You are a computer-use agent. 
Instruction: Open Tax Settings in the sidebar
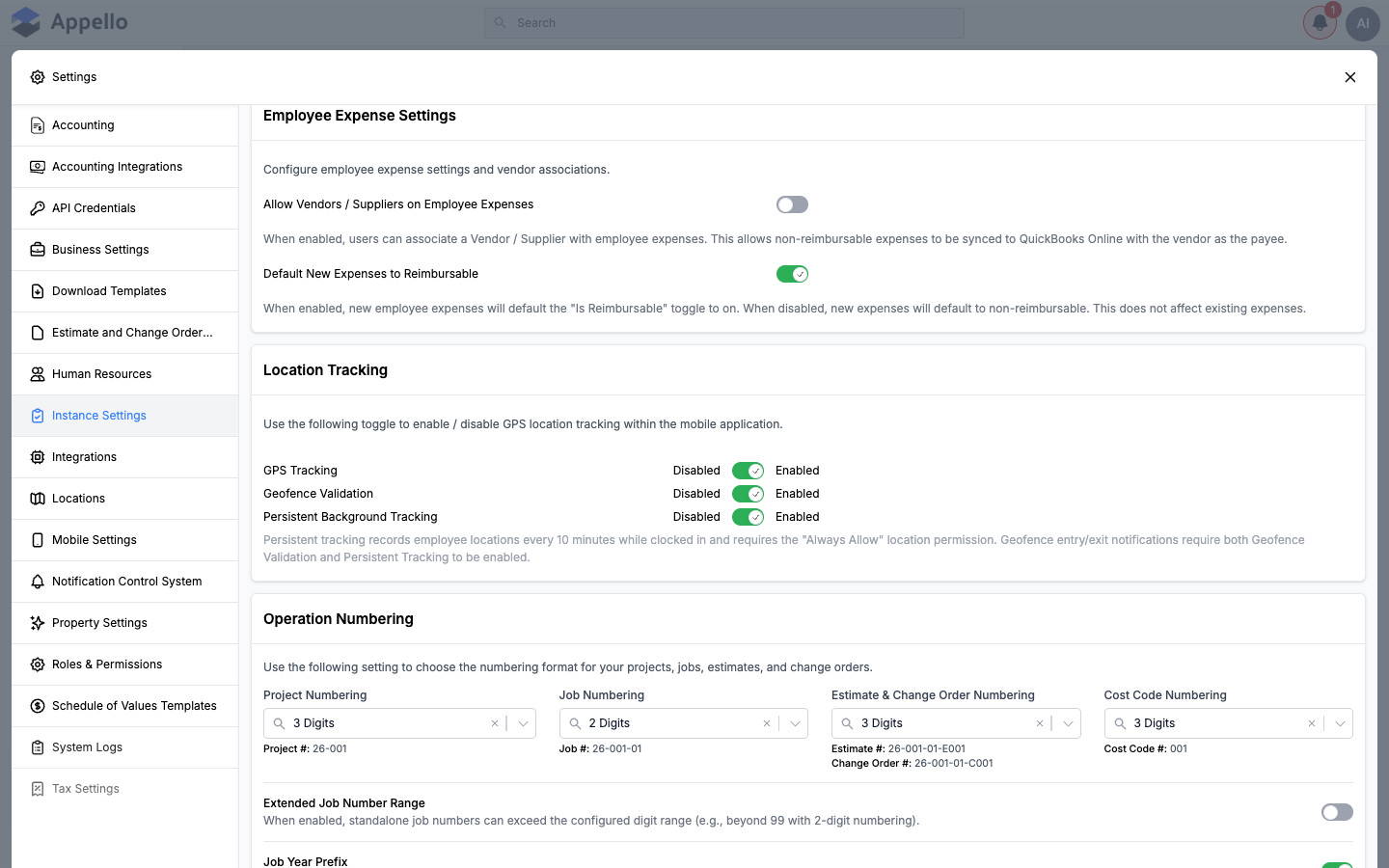(x=125, y=789)
